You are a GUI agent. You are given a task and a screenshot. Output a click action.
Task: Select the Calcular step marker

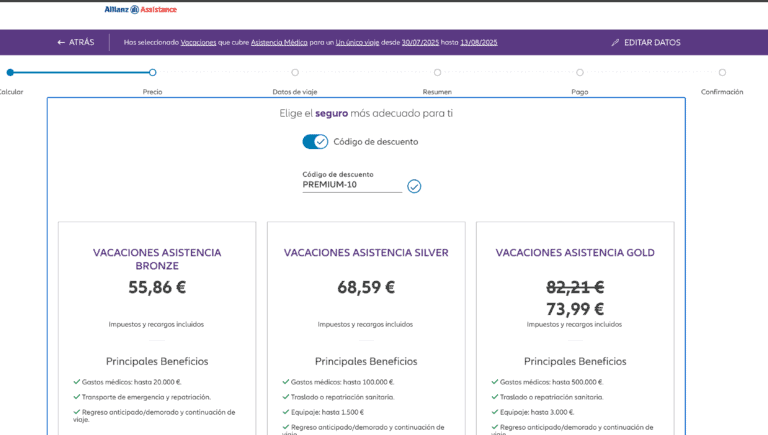(x=10, y=72)
